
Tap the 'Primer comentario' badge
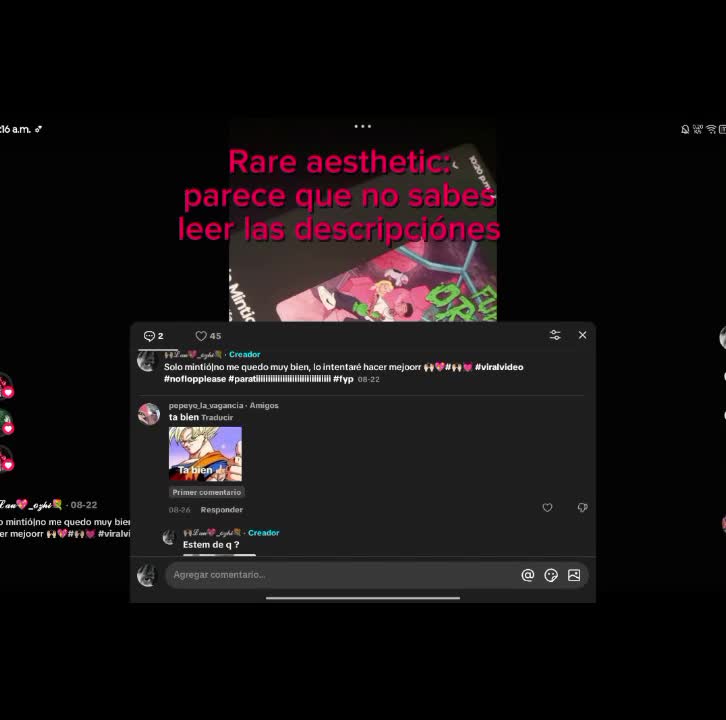pyautogui.click(x=207, y=492)
